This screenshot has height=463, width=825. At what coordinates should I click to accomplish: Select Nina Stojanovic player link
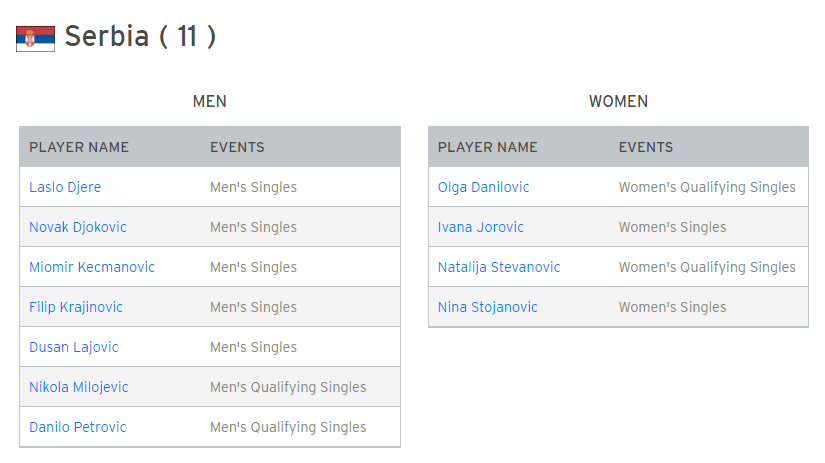(487, 307)
